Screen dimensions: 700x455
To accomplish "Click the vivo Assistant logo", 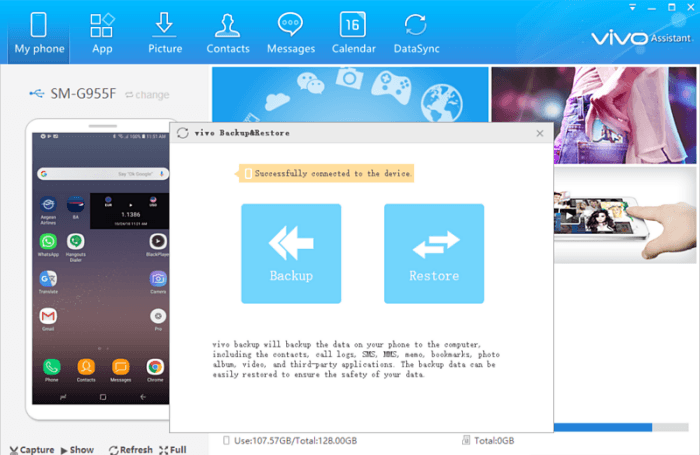I will 642,38.
